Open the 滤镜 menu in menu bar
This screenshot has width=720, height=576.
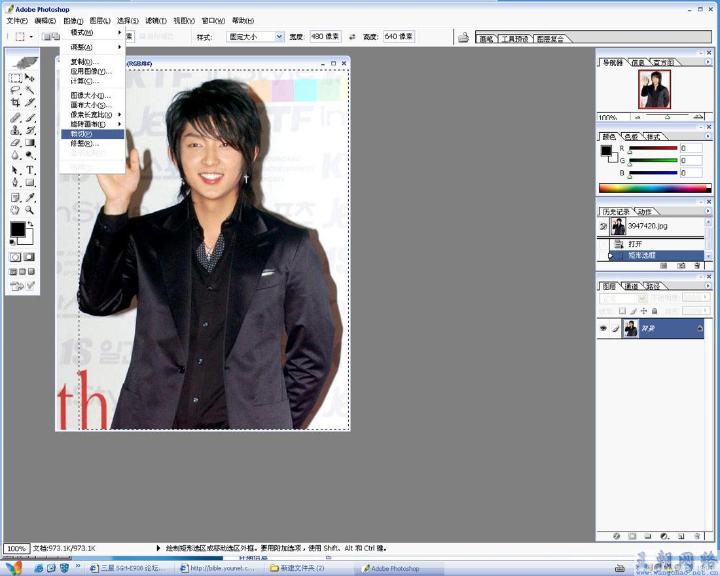(x=156, y=21)
